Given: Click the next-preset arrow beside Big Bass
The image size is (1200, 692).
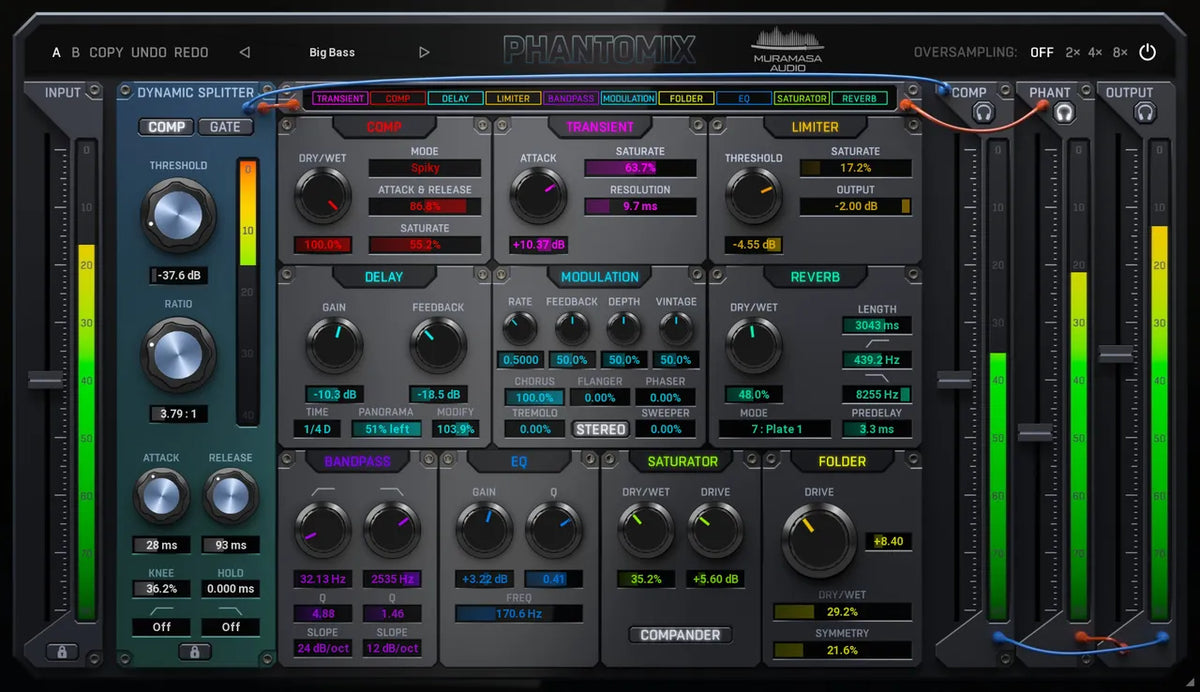Looking at the screenshot, I should (x=422, y=52).
